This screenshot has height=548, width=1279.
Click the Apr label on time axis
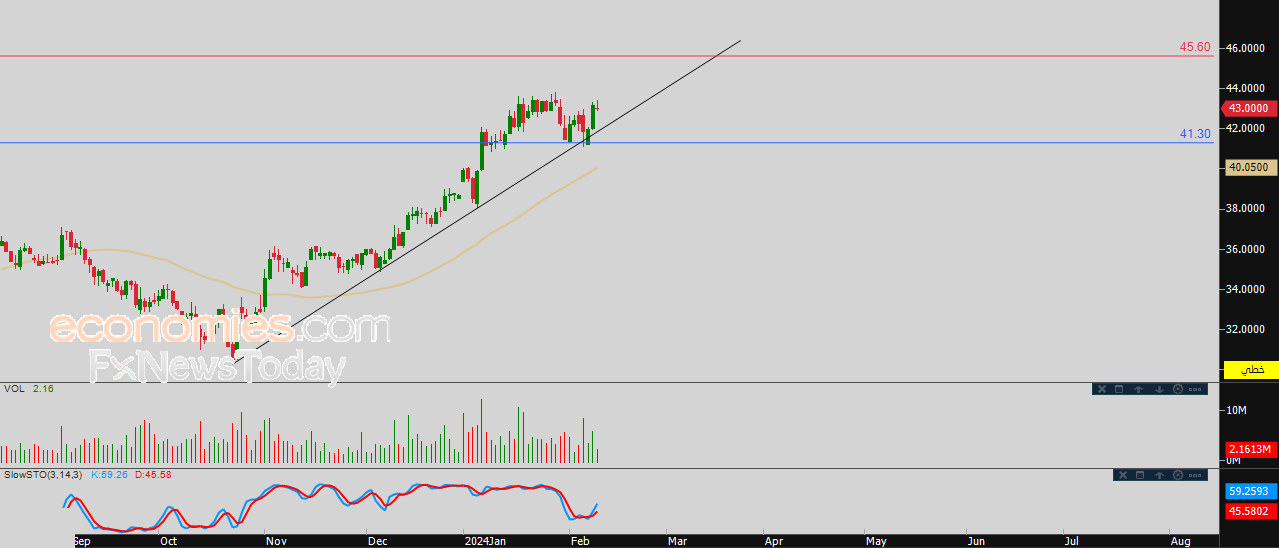(774, 541)
